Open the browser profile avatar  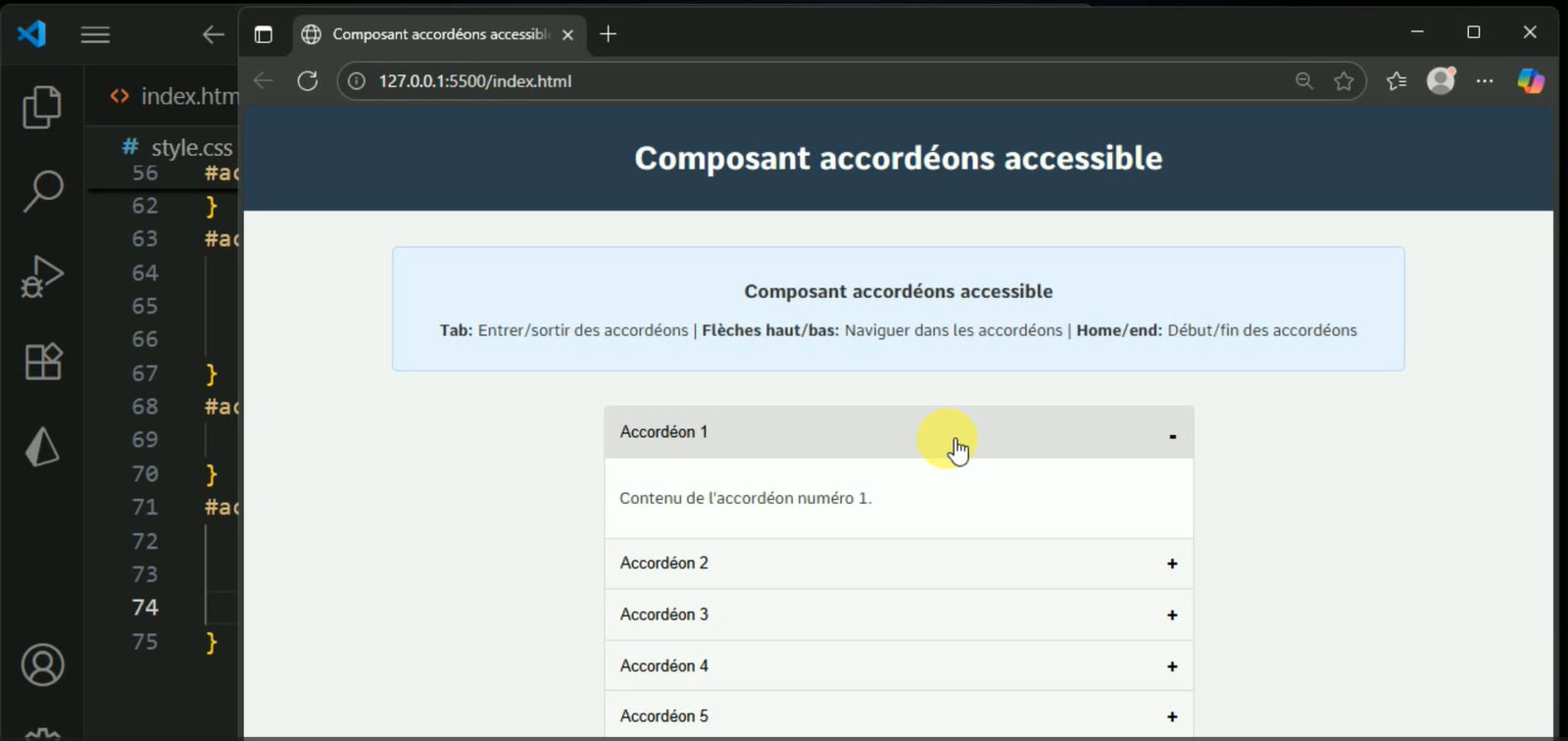coord(1441,81)
